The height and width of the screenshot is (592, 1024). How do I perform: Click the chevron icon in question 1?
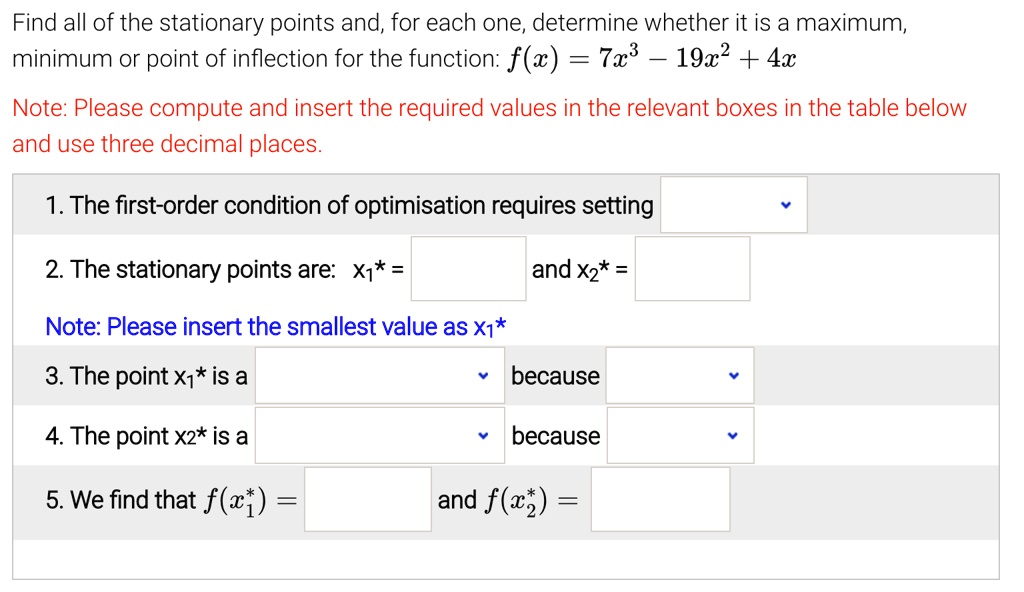784,204
